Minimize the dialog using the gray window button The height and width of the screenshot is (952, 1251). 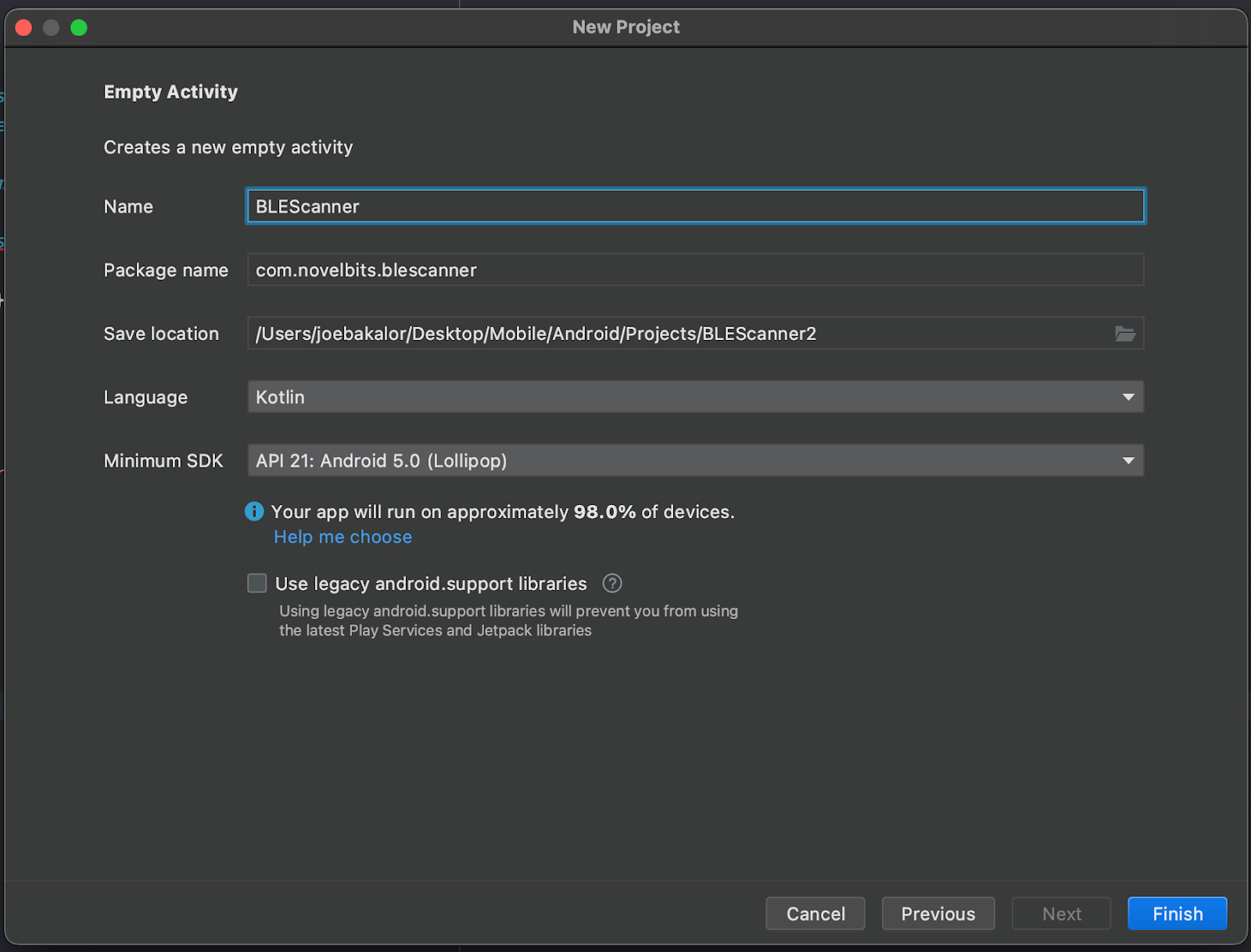point(51,27)
